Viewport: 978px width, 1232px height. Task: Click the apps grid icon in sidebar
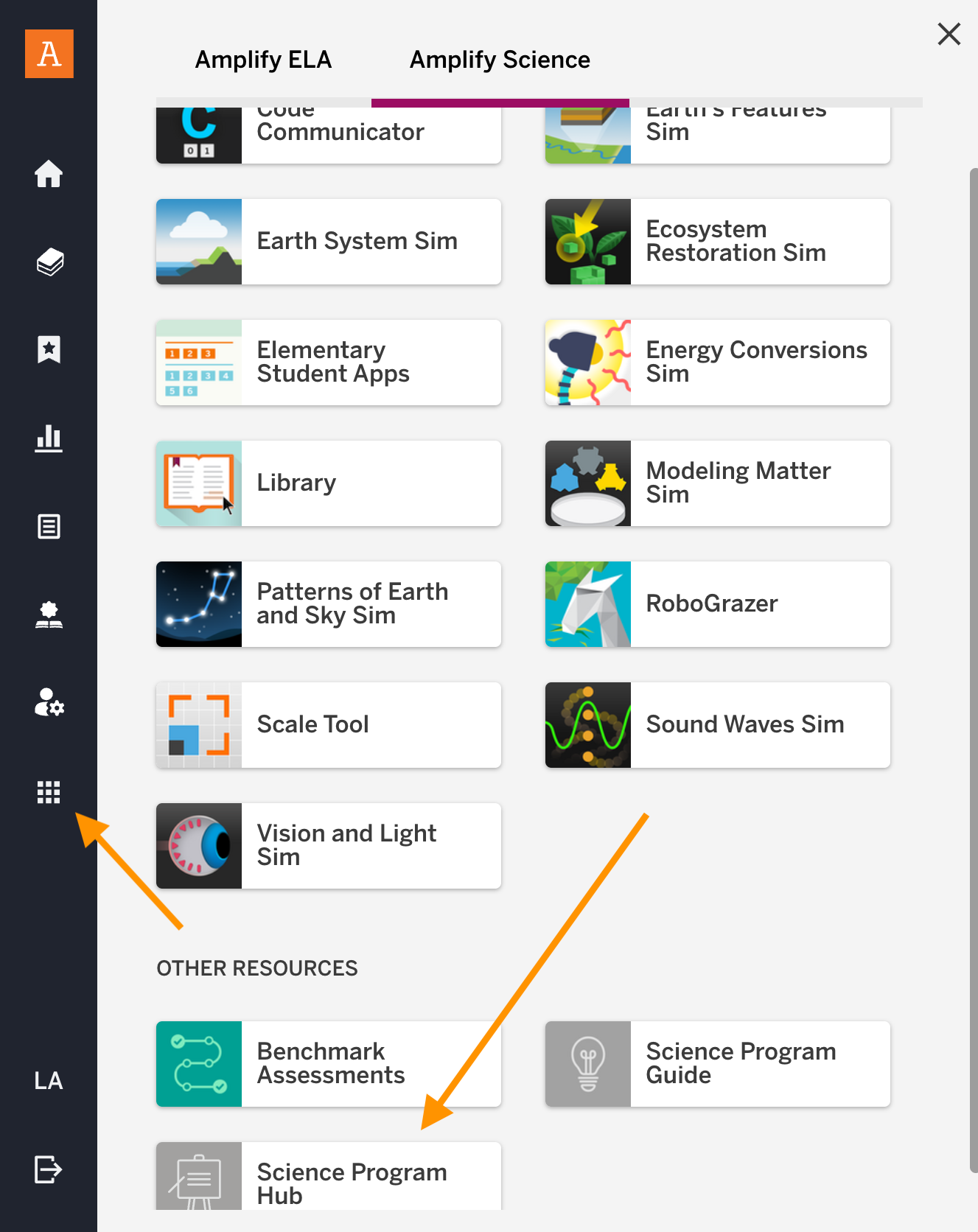tap(49, 792)
